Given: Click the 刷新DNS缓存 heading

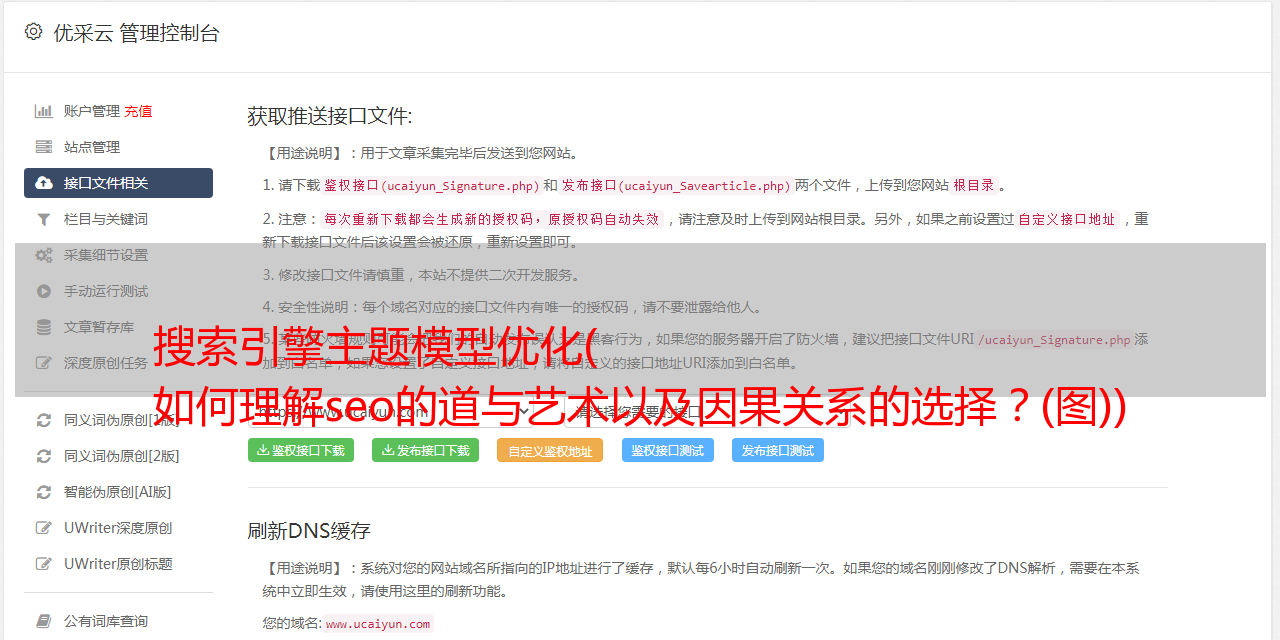Looking at the screenshot, I should tap(309, 531).
